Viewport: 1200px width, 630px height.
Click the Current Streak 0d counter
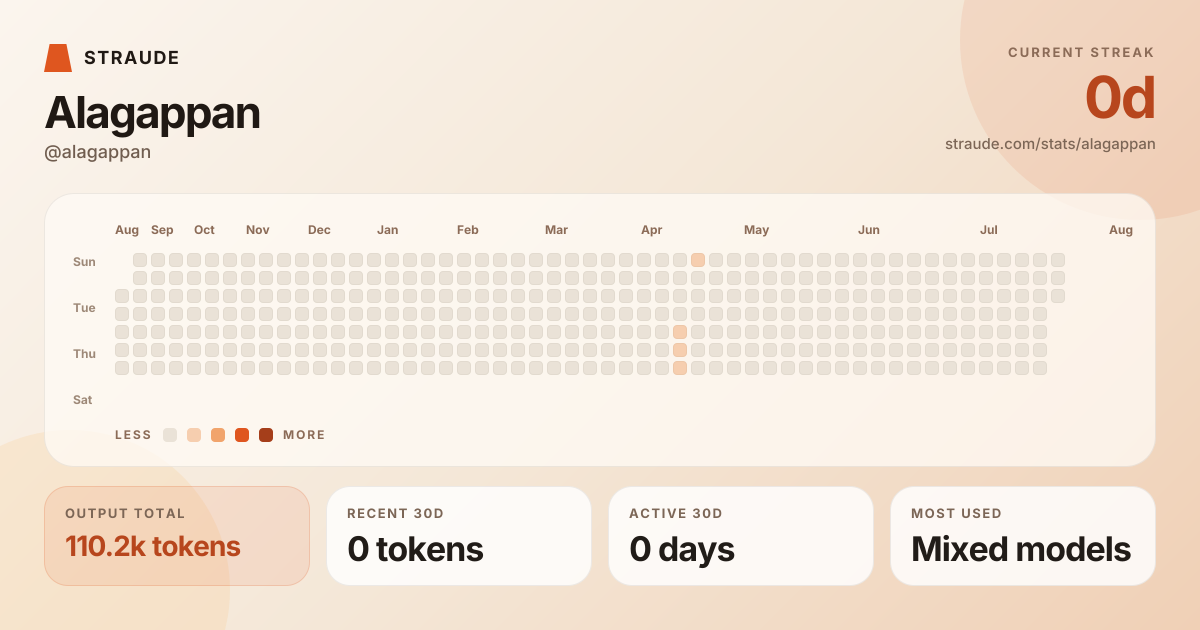pyautogui.click(x=1120, y=98)
